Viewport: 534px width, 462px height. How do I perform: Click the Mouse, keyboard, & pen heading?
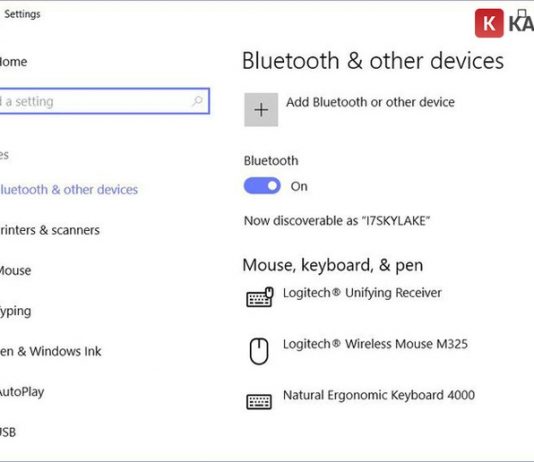(x=333, y=265)
